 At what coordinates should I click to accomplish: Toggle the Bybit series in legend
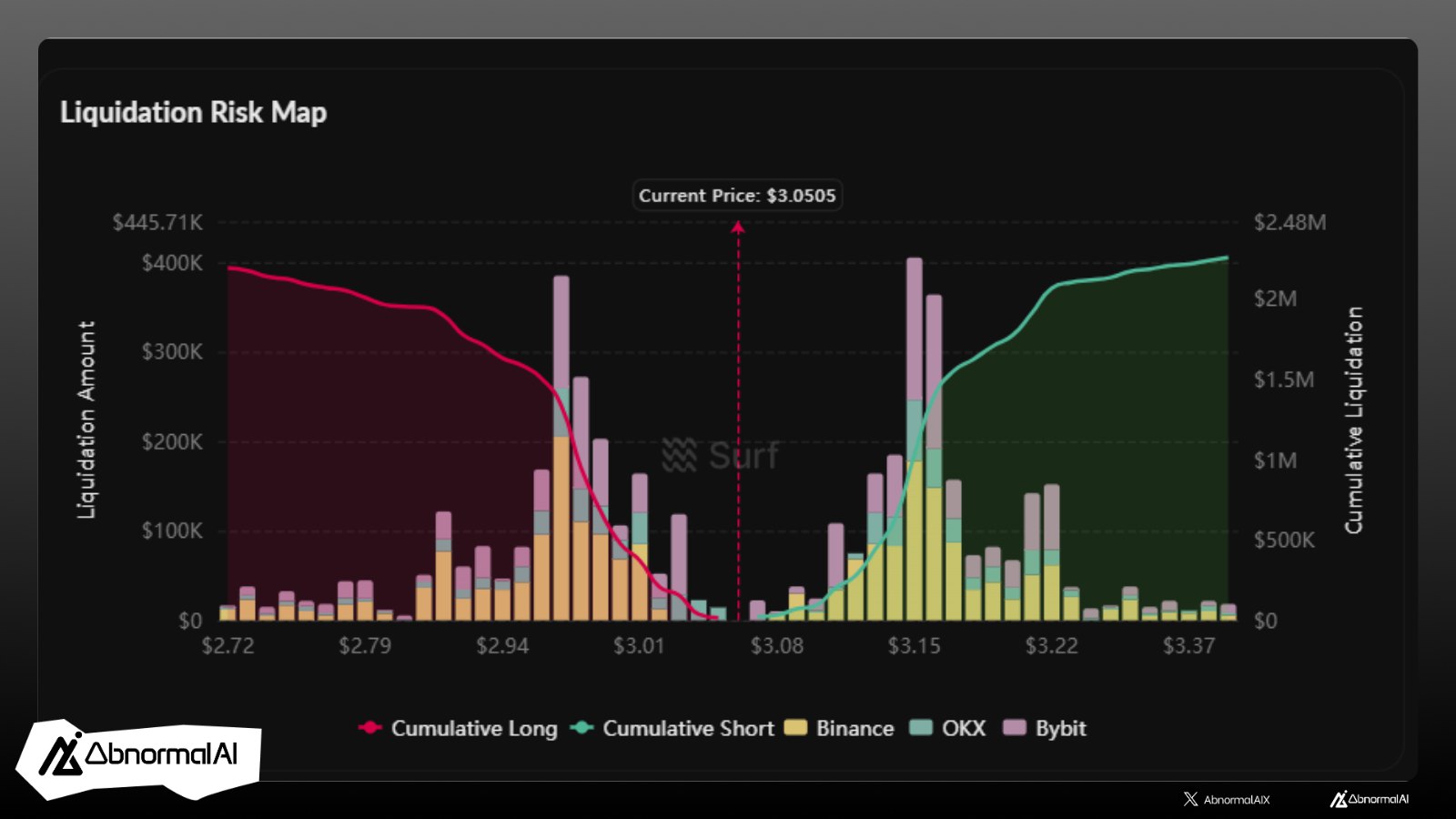[1060, 728]
